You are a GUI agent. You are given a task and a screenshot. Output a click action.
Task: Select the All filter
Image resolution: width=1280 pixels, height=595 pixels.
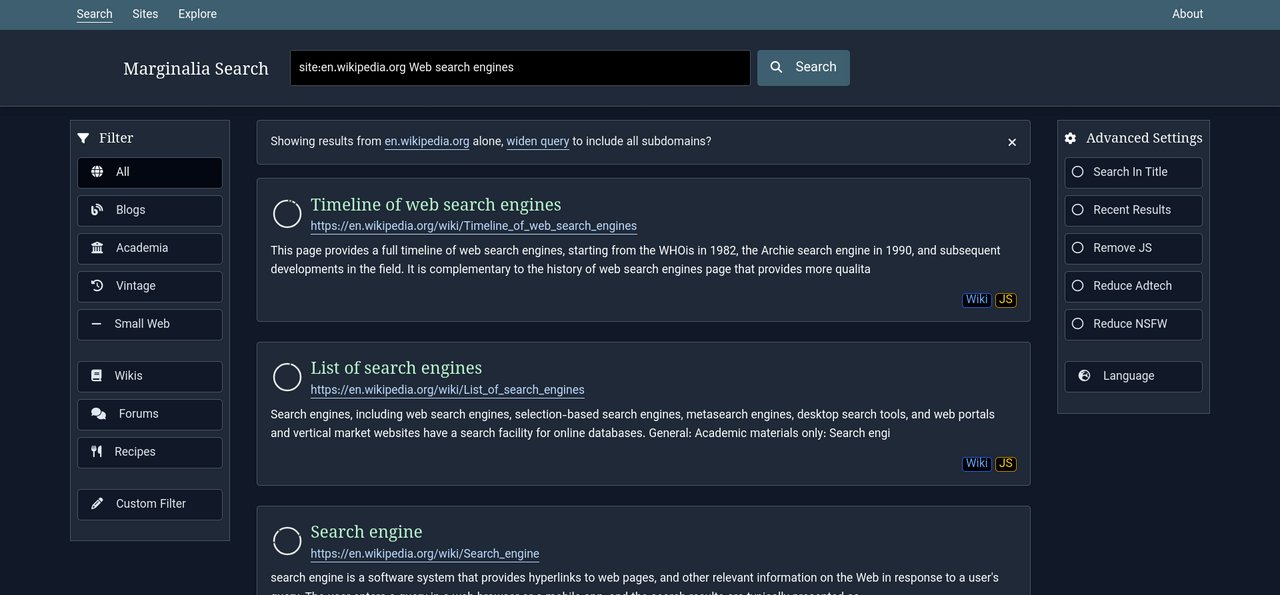coord(150,172)
